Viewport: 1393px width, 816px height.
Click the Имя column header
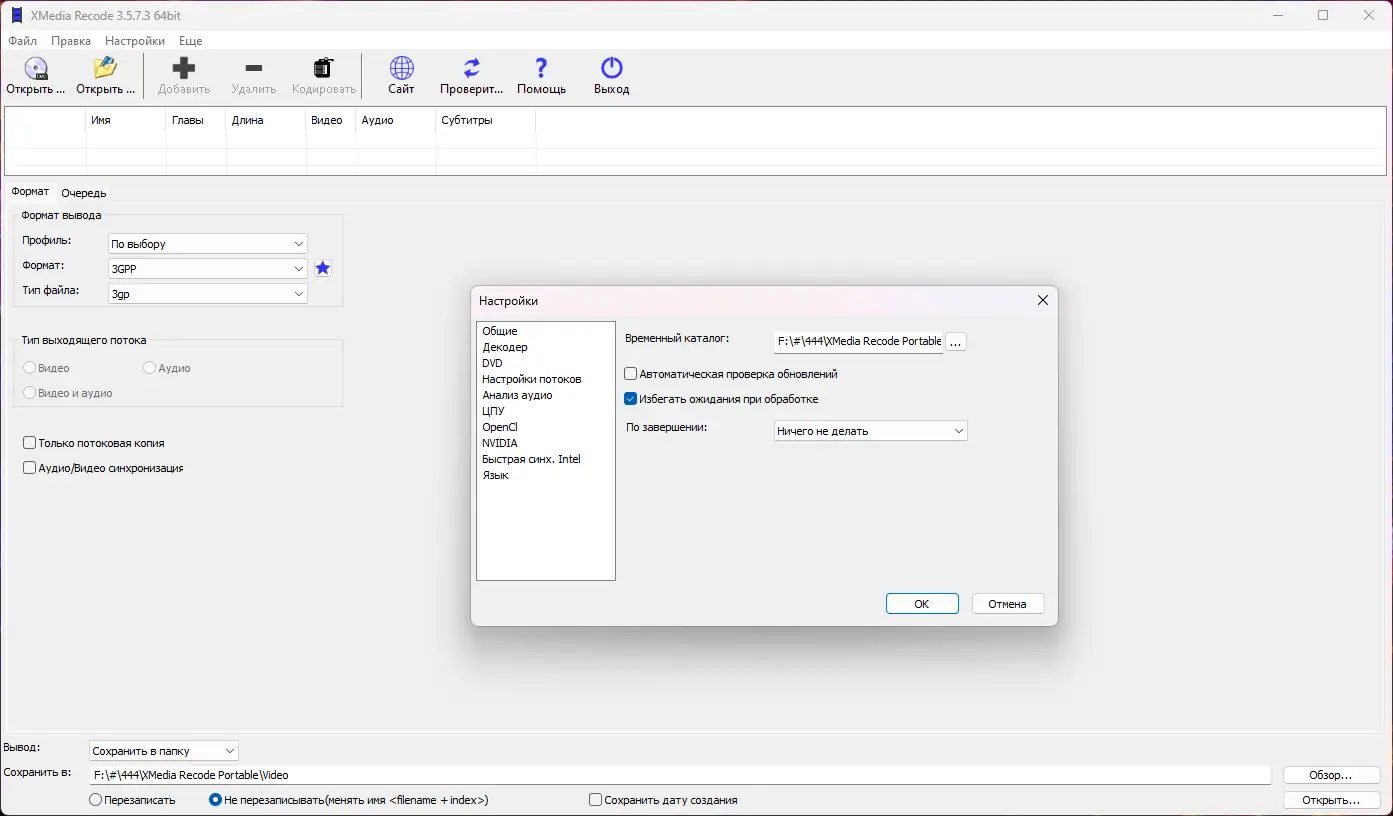coord(126,120)
